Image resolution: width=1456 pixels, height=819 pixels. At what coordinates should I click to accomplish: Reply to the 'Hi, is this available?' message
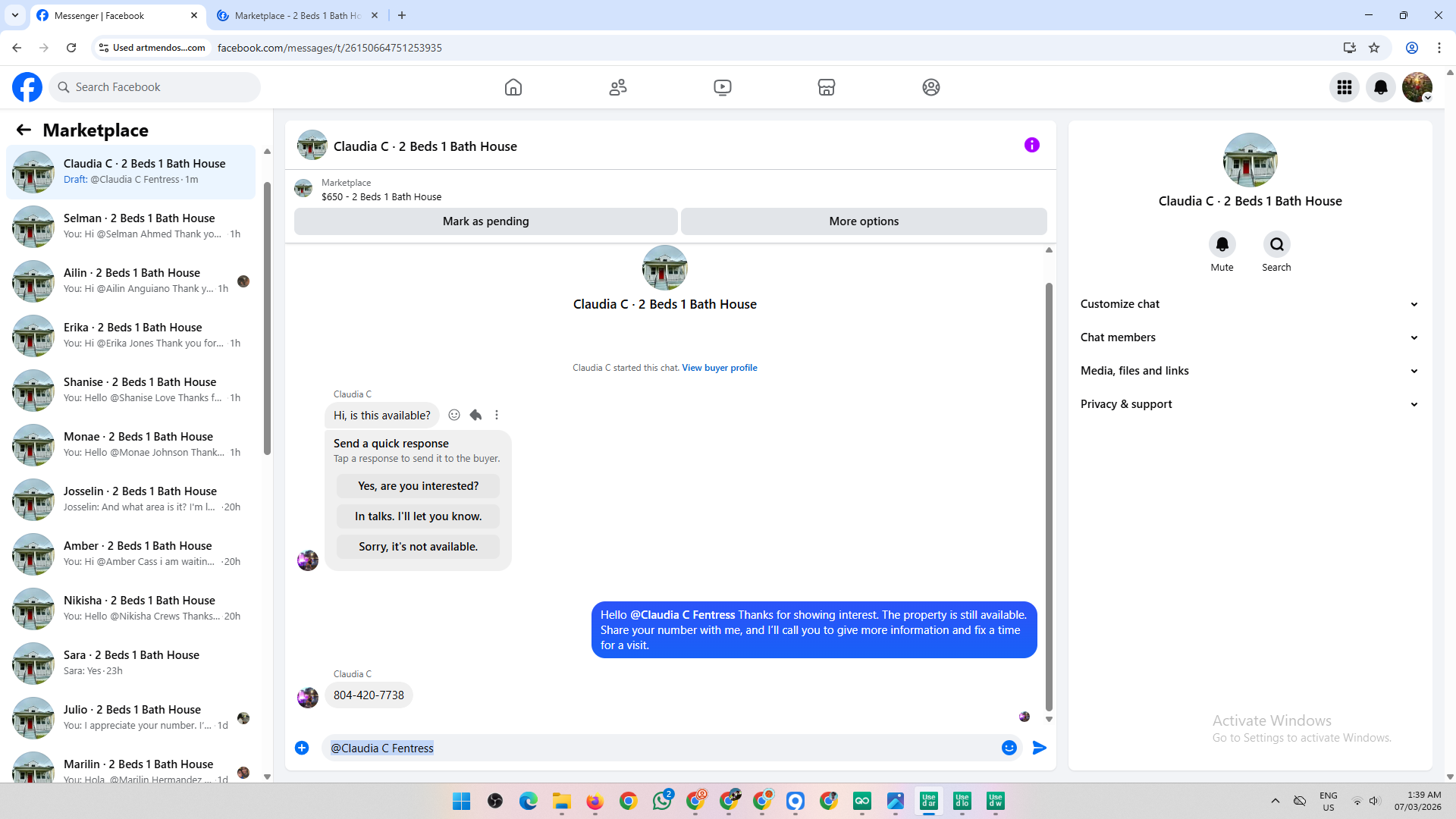coord(475,415)
